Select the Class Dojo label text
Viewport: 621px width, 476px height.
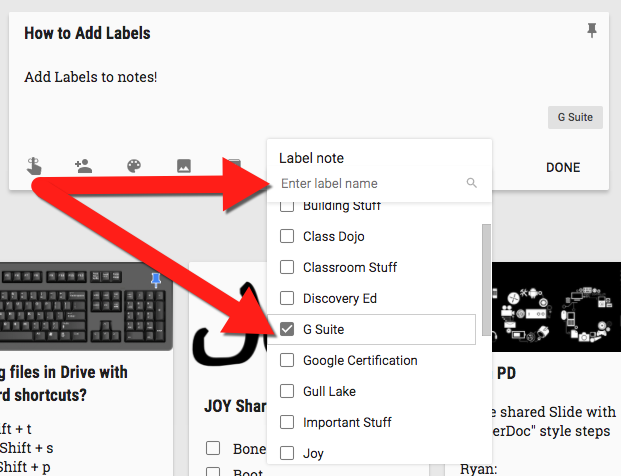(333, 236)
